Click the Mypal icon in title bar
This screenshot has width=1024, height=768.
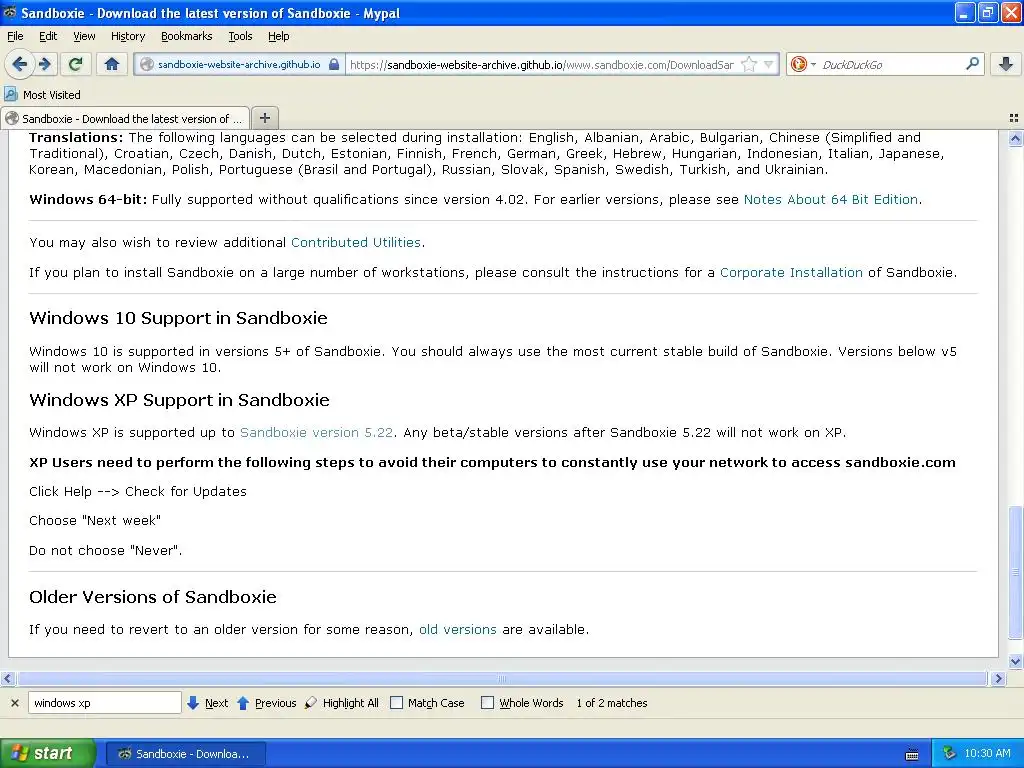(10, 12)
